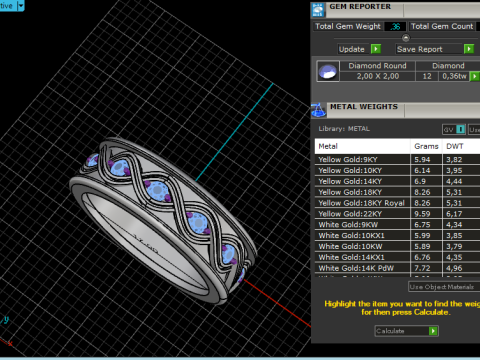
Task: Open the dropdown arrow at top left
Action: (x=21, y=6)
